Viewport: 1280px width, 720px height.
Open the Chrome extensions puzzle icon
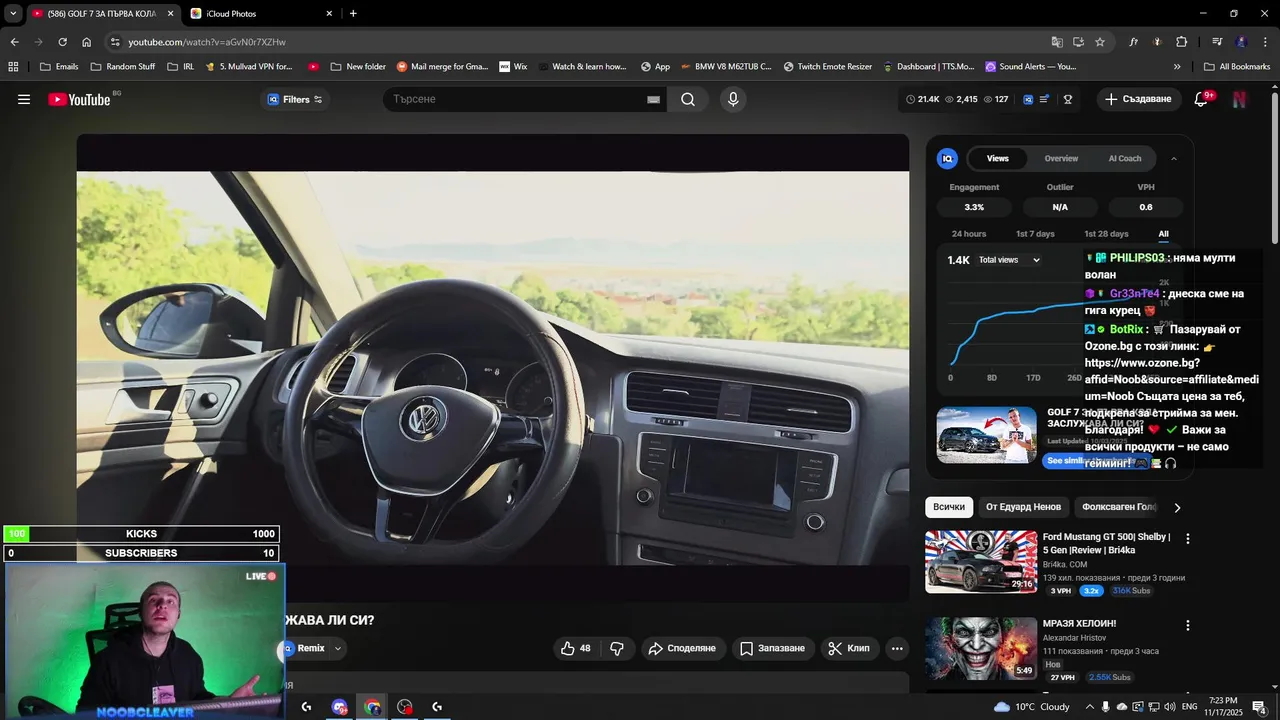tap(1182, 42)
